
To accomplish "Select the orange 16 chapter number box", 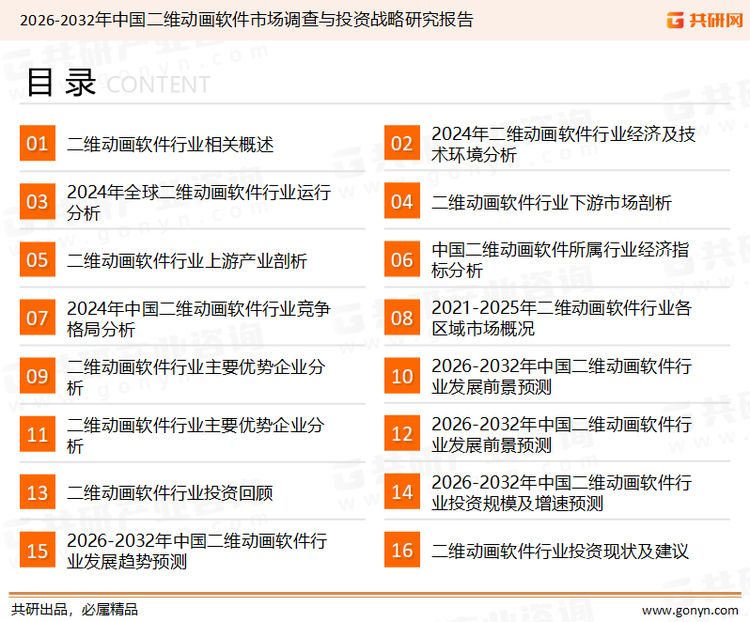I will 402,550.
